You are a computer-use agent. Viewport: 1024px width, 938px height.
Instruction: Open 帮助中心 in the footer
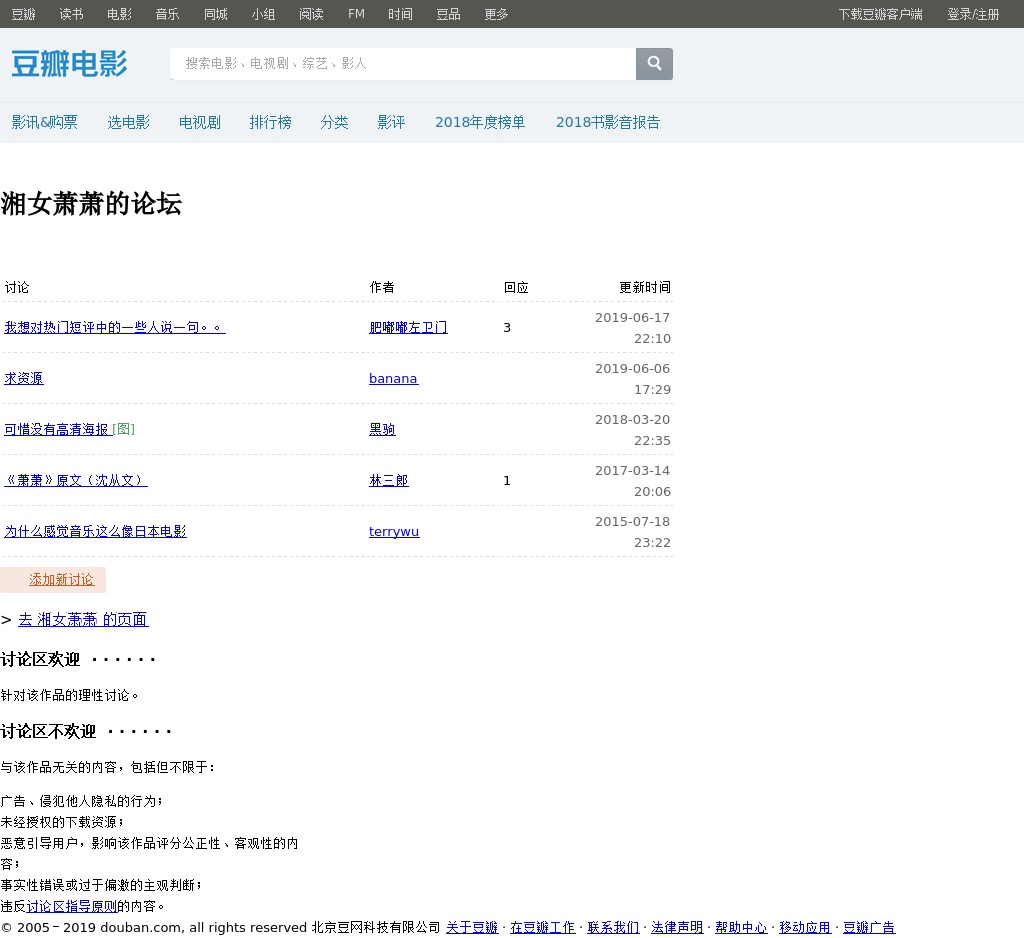coord(741,927)
